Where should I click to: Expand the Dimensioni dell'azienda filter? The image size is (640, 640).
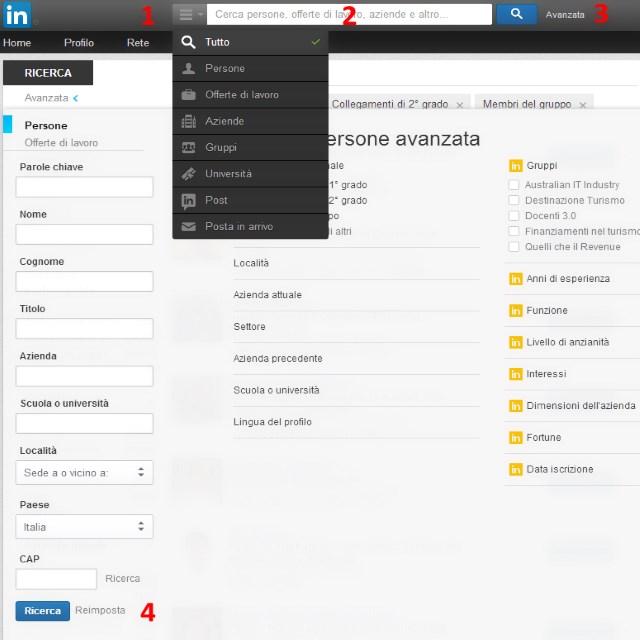[x=581, y=406]
